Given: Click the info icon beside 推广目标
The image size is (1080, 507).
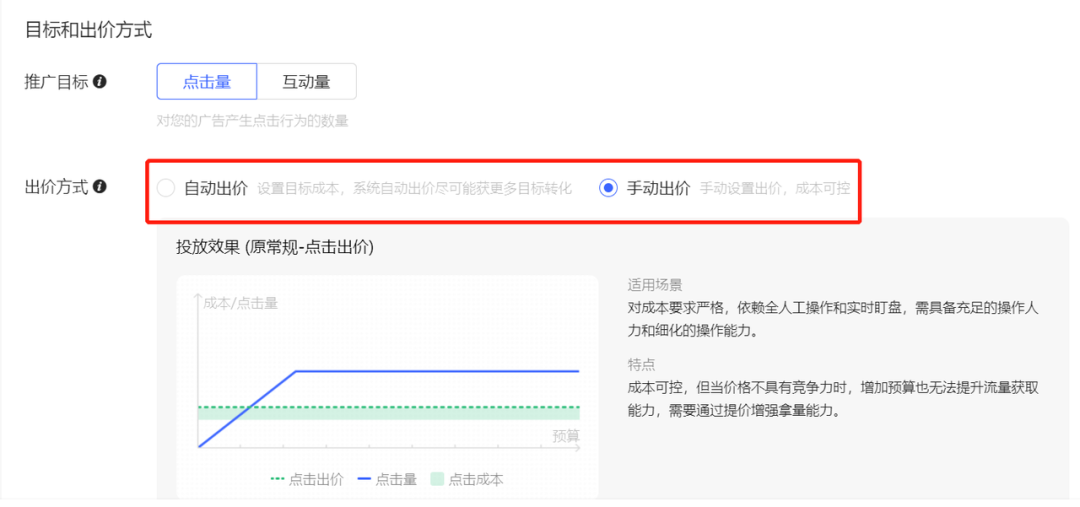Looking at the screenshot, I should tap(100, 82).
